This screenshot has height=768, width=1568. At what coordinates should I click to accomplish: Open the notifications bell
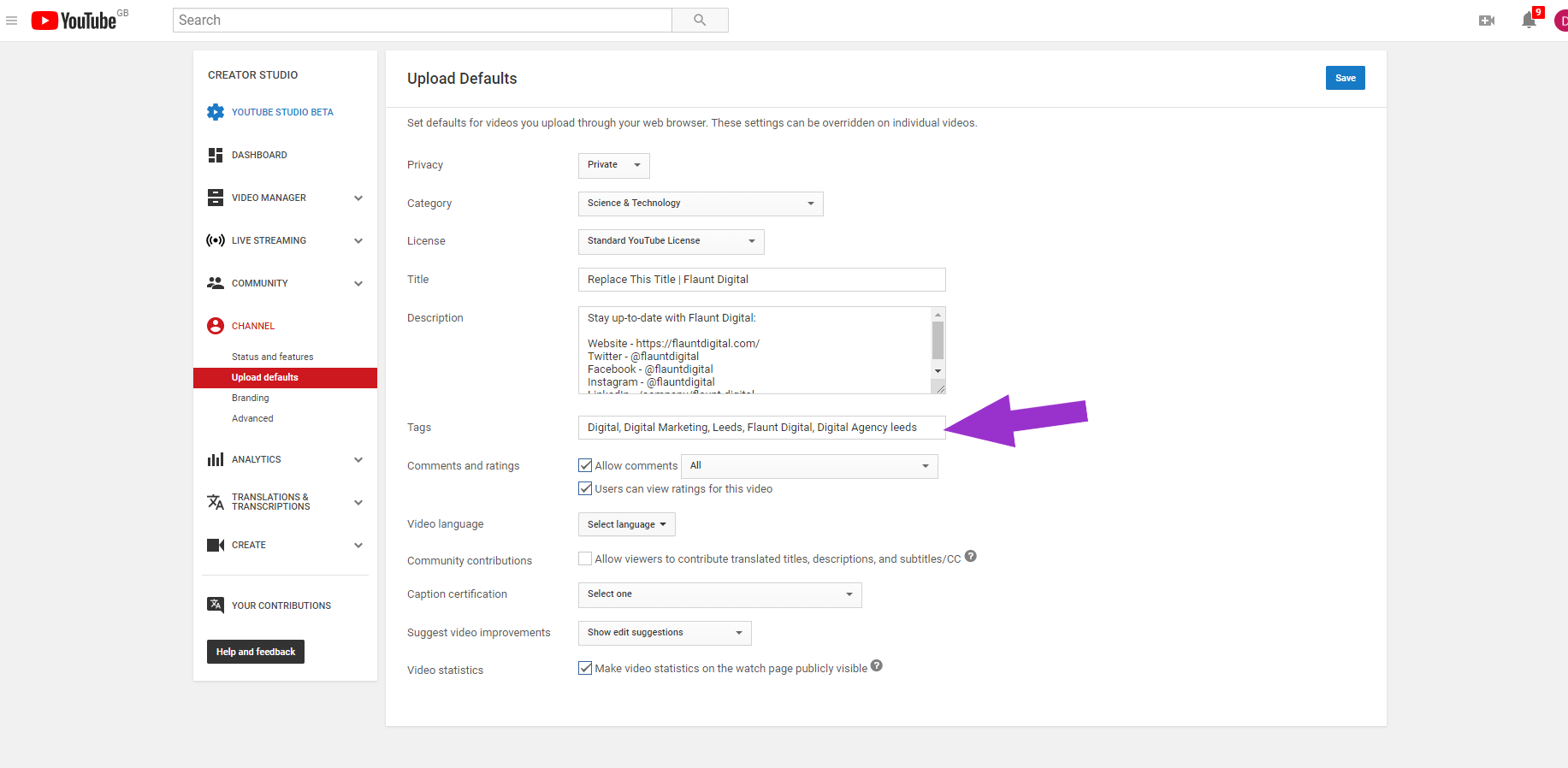(1530, 21)
